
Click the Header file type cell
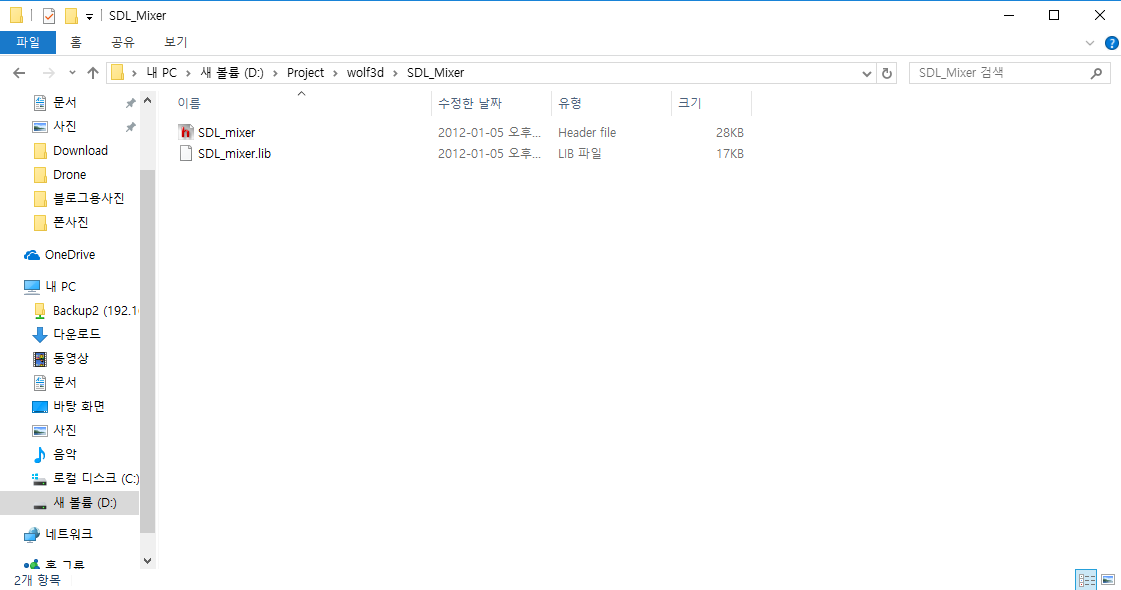(x=587, y=132)
